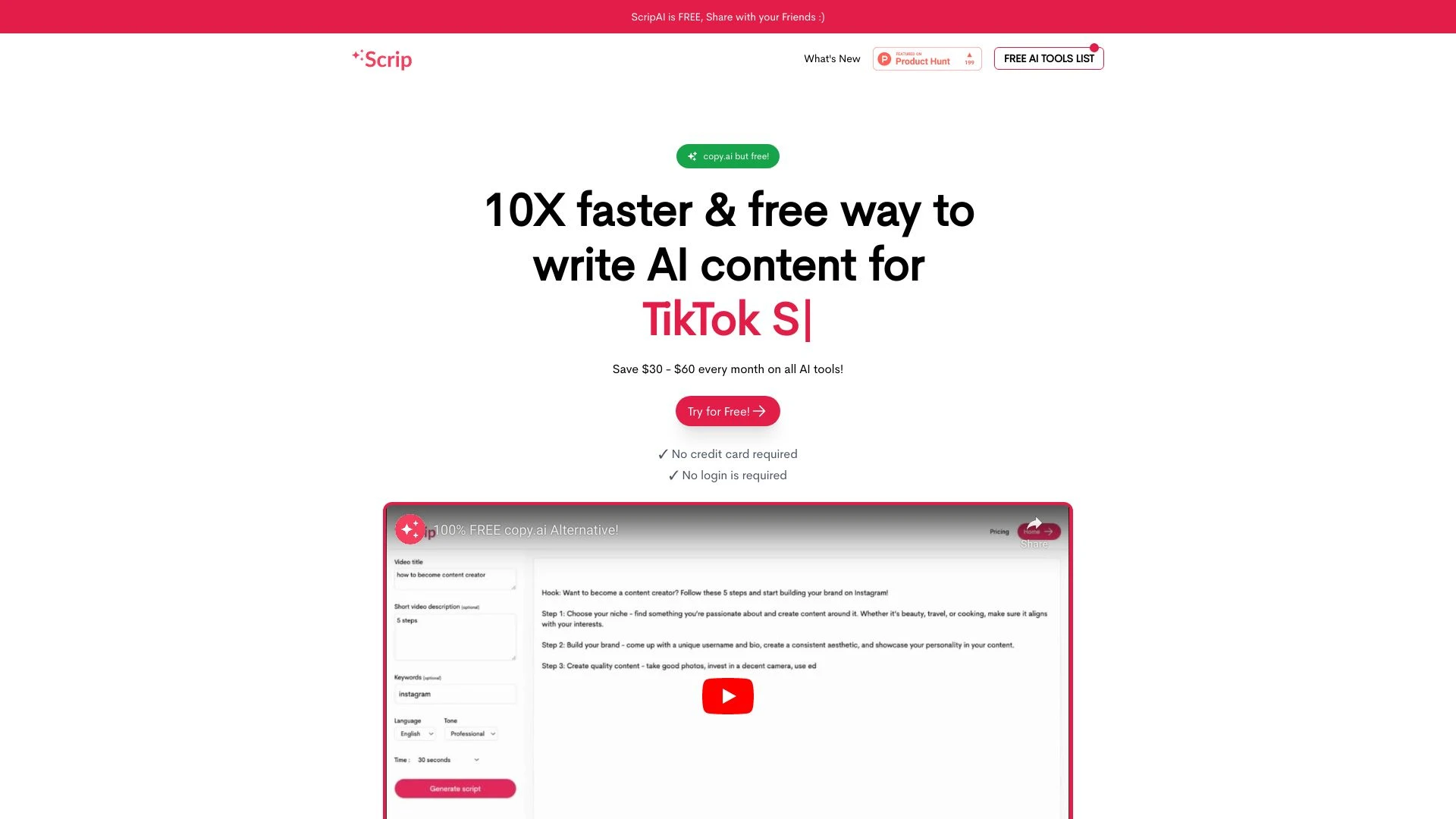Click the share icon in video thumbnail

pyautogui.click(x=1033, y=524)
